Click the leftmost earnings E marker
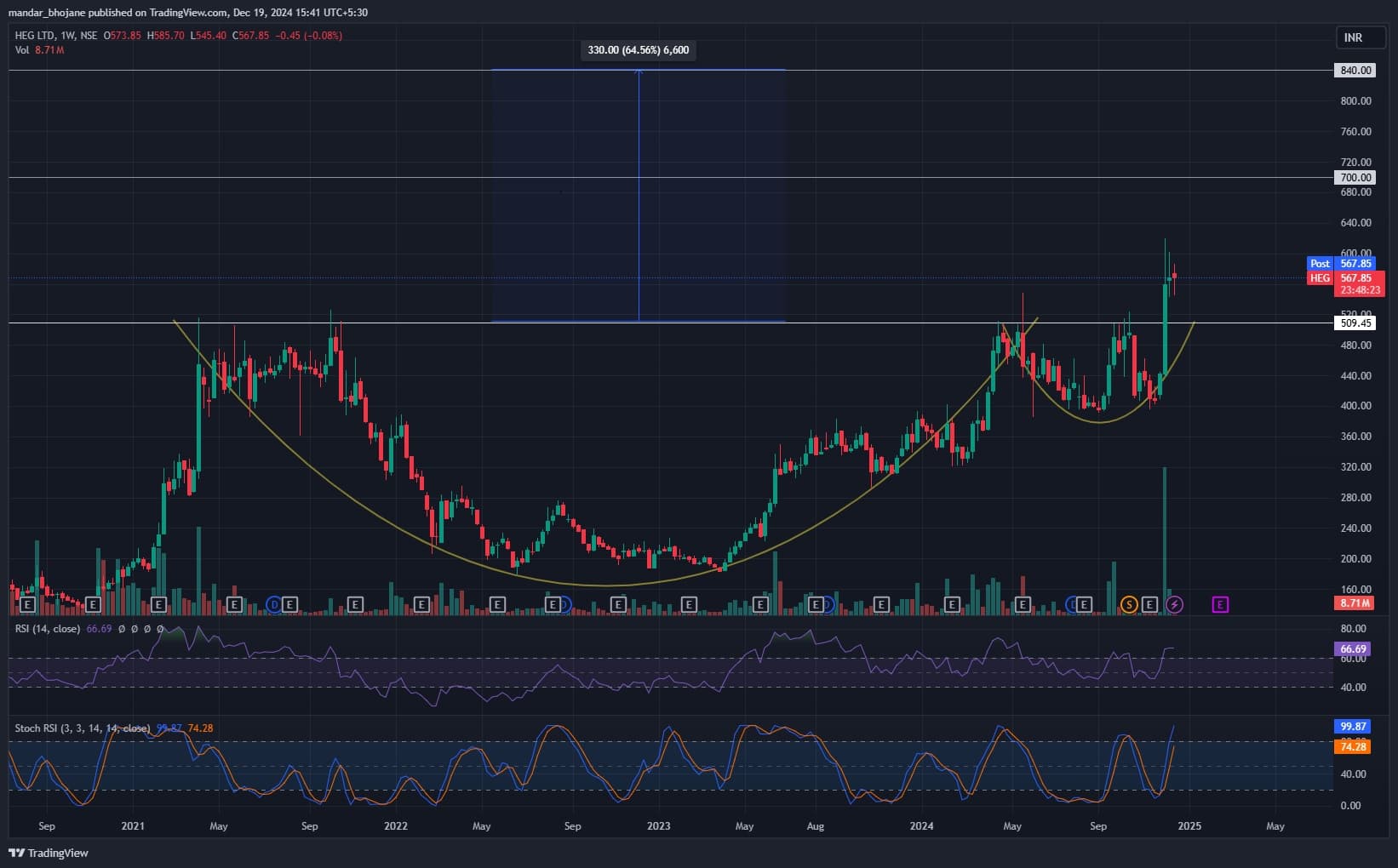This screenshot has width=1398, height=868. click(x=27, y=605)
